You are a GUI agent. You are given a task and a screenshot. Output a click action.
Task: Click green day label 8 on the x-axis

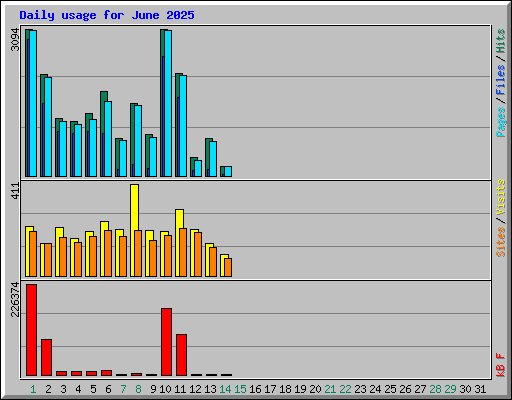tap(138, 389)
